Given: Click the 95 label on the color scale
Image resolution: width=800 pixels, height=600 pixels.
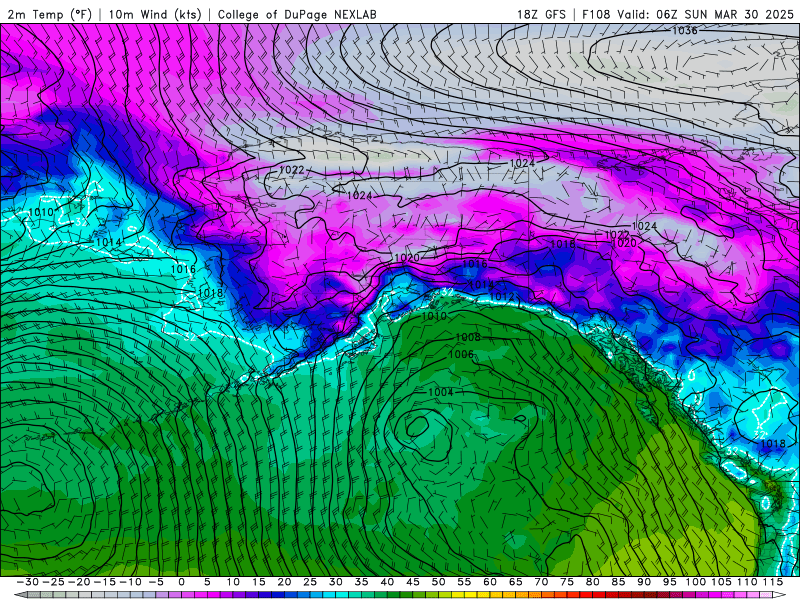Looking at the screenshot, I should point(670,582).
